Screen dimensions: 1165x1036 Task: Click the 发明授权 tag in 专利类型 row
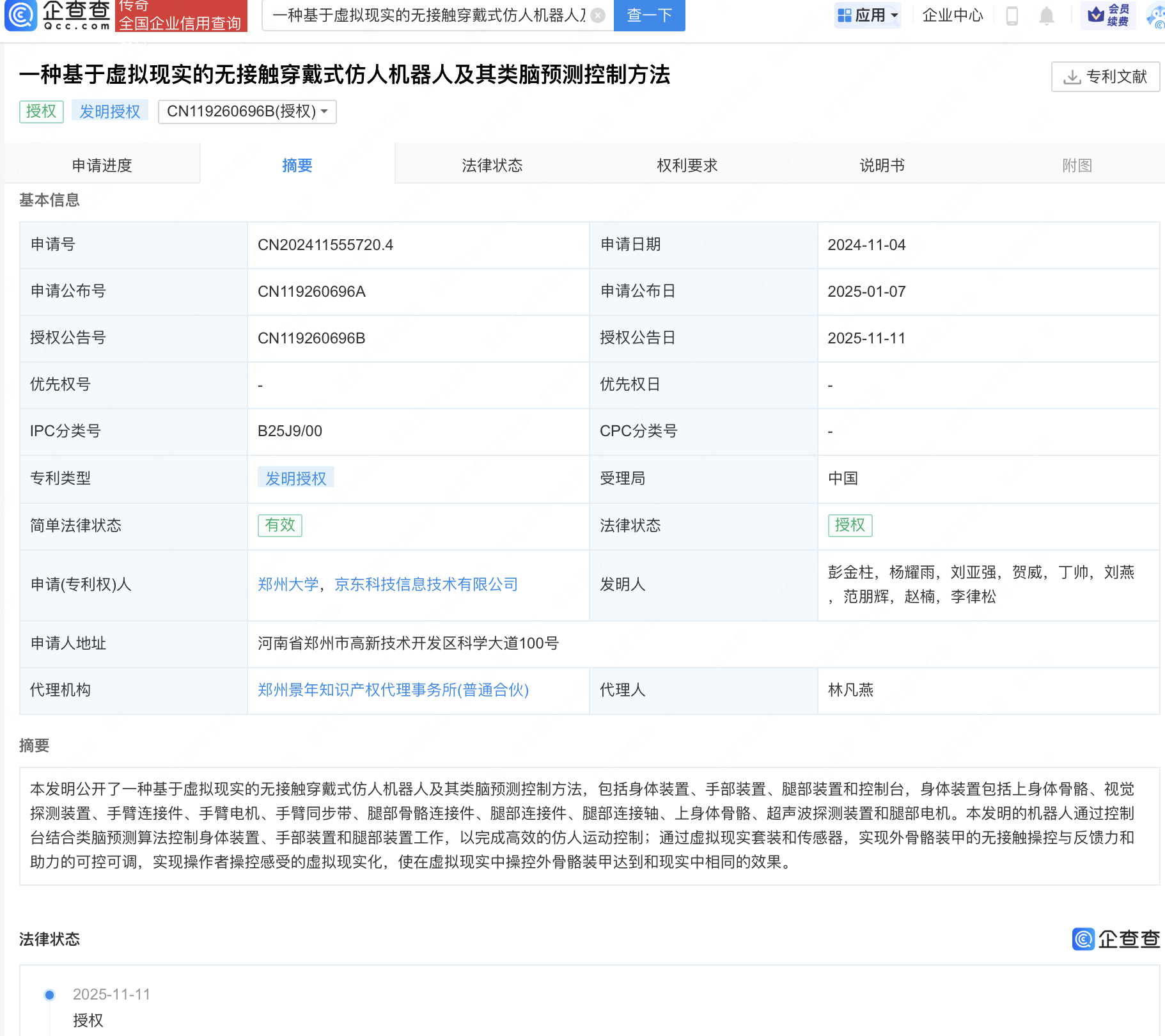pyautogui.click(x=295, y=478)
